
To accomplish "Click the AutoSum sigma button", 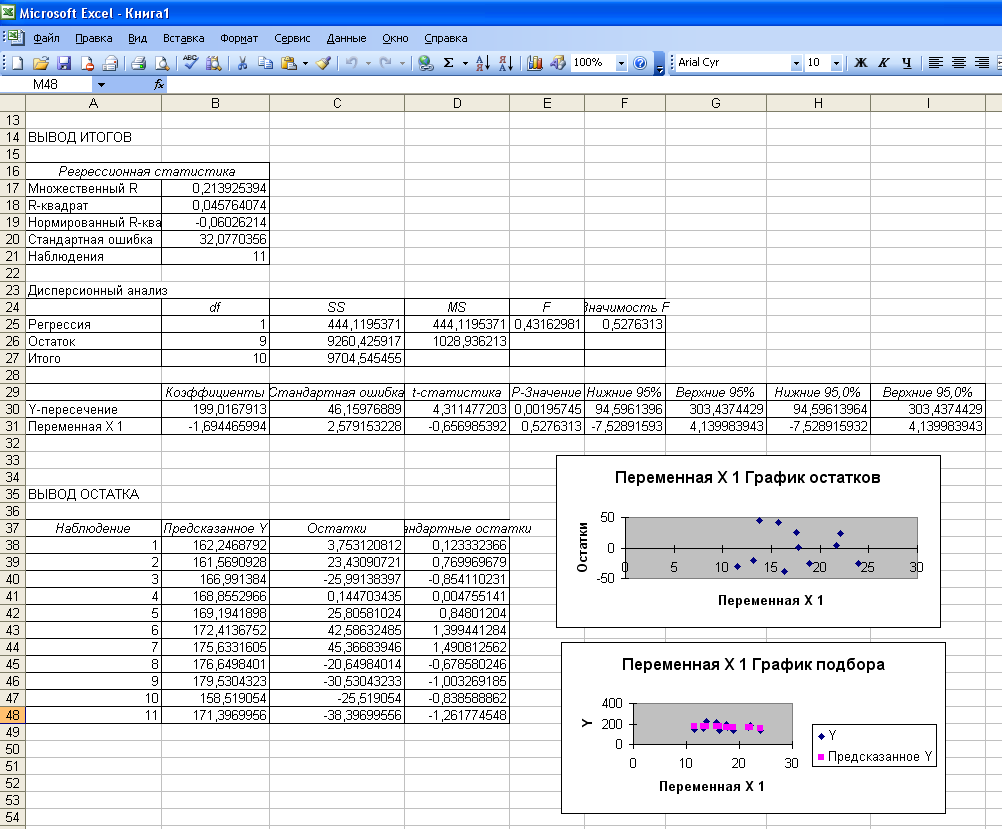I will click(449, 63).
